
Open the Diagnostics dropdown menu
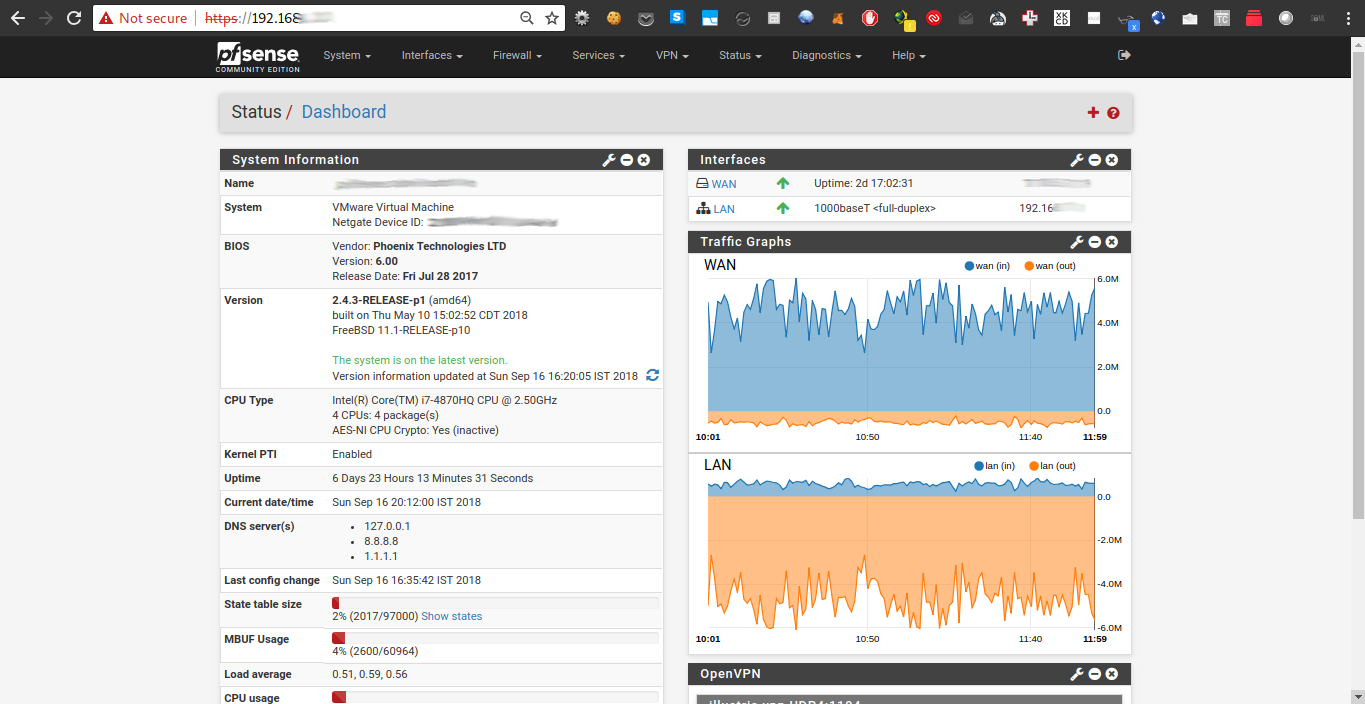(x=826, y=56)
